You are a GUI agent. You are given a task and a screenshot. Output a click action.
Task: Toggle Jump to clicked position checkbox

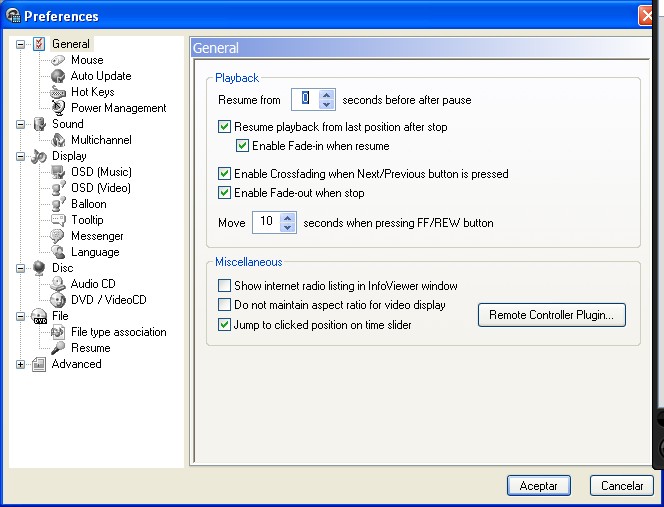[224, 325]
